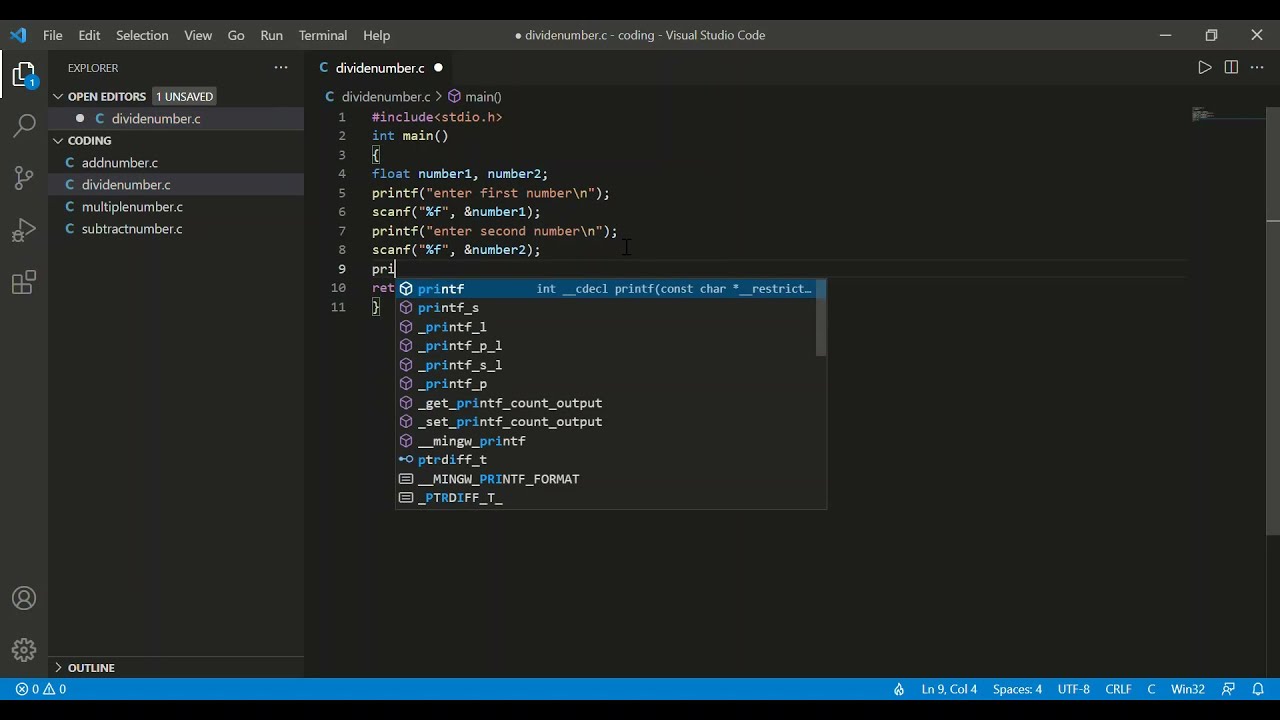The height and width of the screenshot is (720, 1280).
Task: Choose the _printf_l suggestion
Action: (606, 327)
